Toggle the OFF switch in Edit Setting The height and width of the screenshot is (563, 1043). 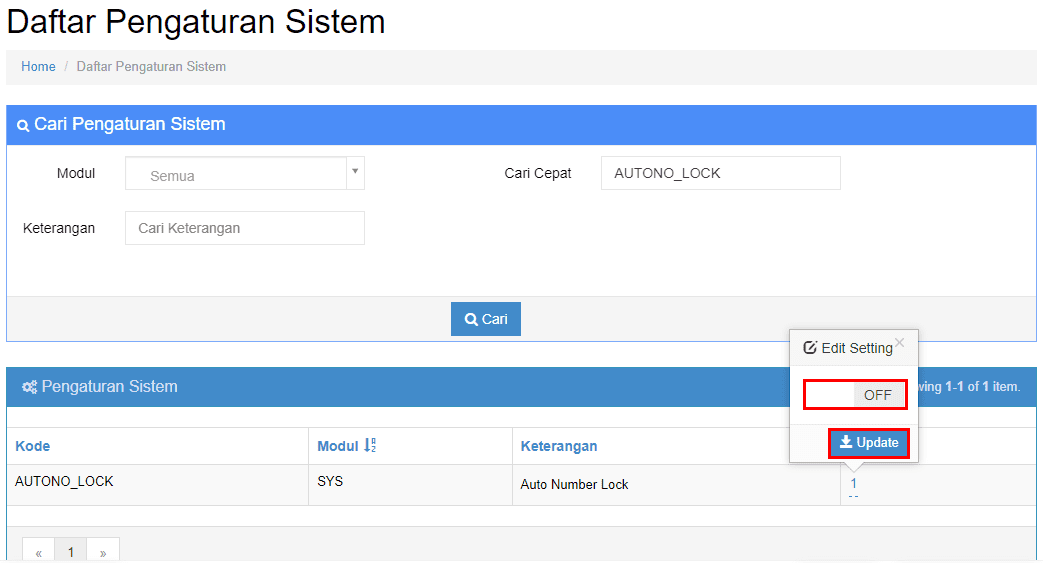tap(855, 395)
